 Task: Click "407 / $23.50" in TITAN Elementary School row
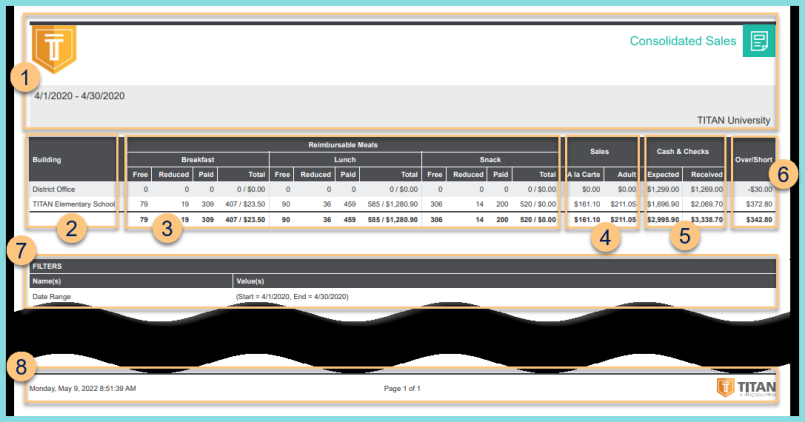pos(245,204)
